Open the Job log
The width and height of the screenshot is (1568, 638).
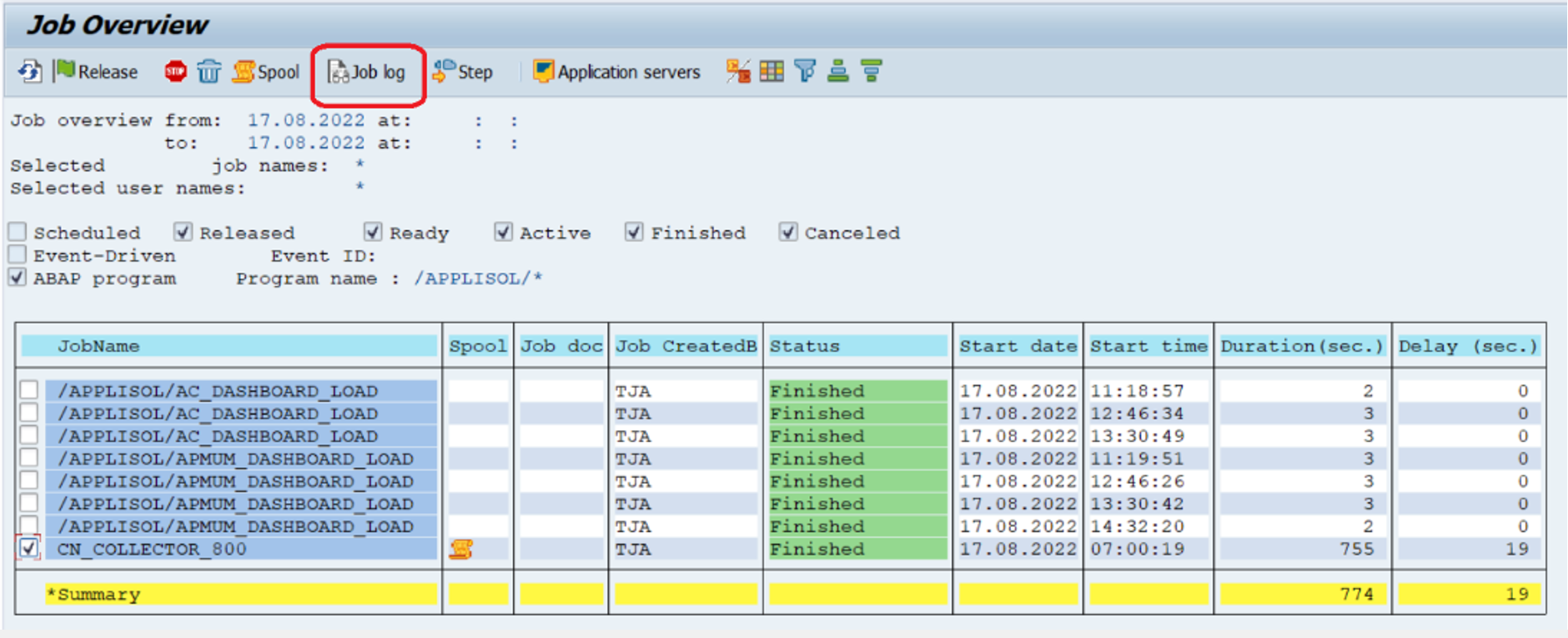click(x=367, y=73)
